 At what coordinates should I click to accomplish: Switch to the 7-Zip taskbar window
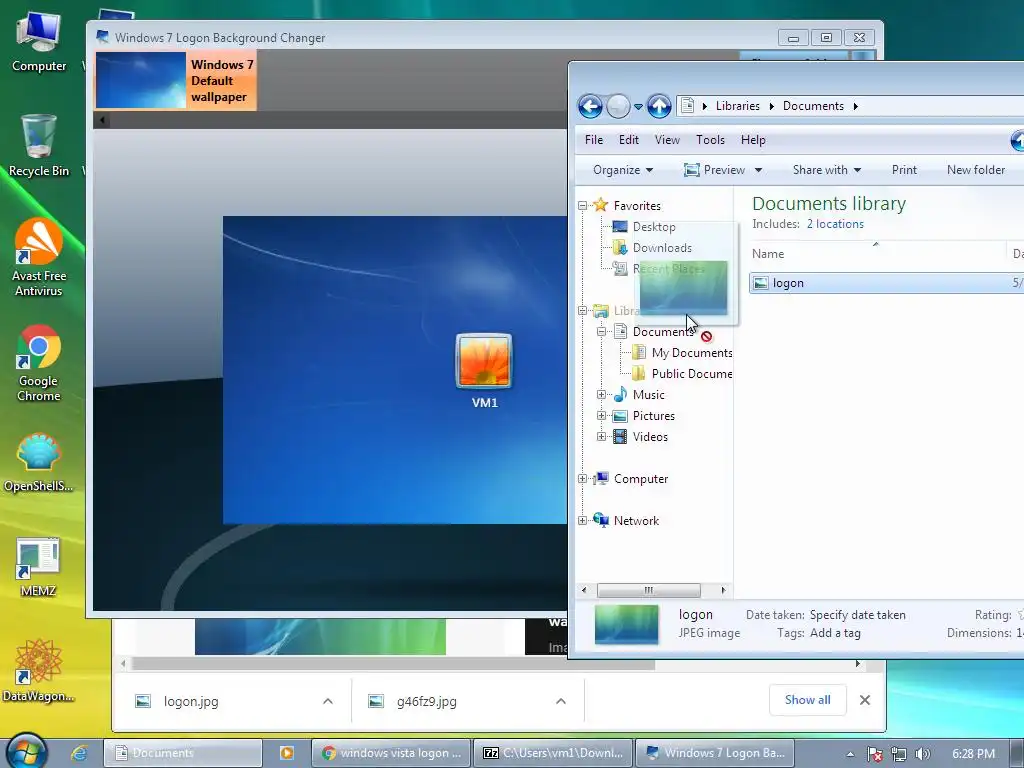[x=552, y=753]
